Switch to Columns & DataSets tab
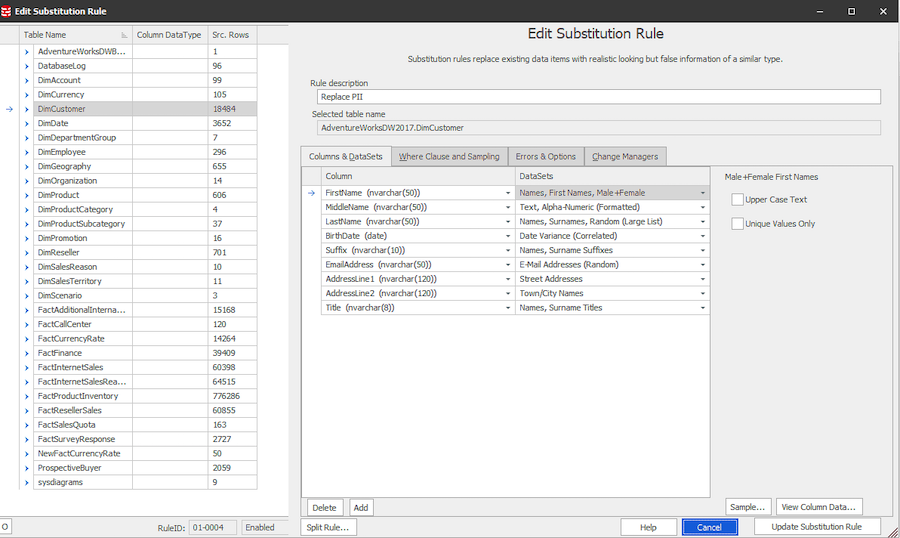The height and width of the screenshot is (538, 900). tap(346, 156)
